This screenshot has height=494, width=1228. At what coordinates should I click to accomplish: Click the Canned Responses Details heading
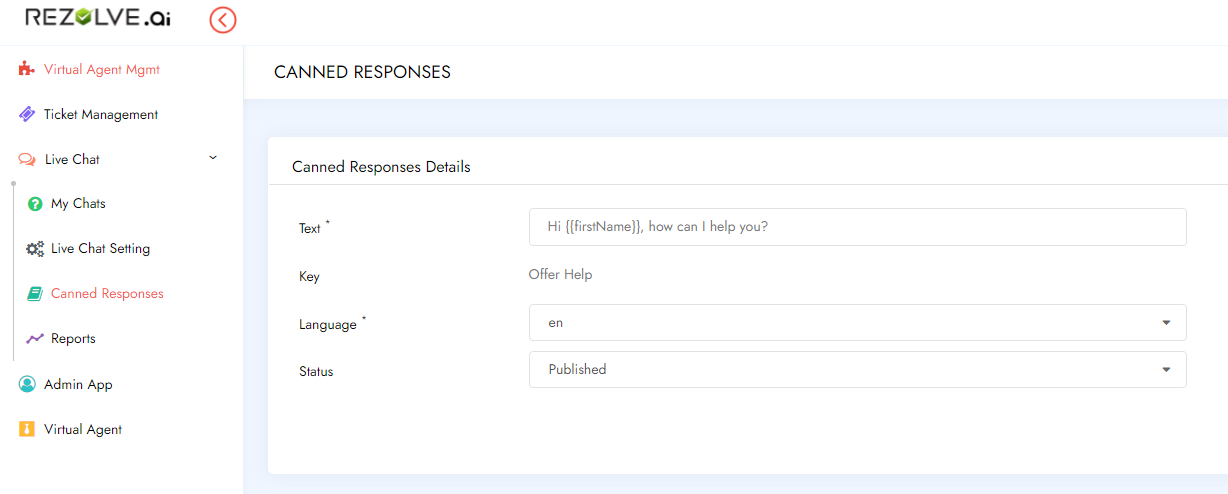pos(381,167)
